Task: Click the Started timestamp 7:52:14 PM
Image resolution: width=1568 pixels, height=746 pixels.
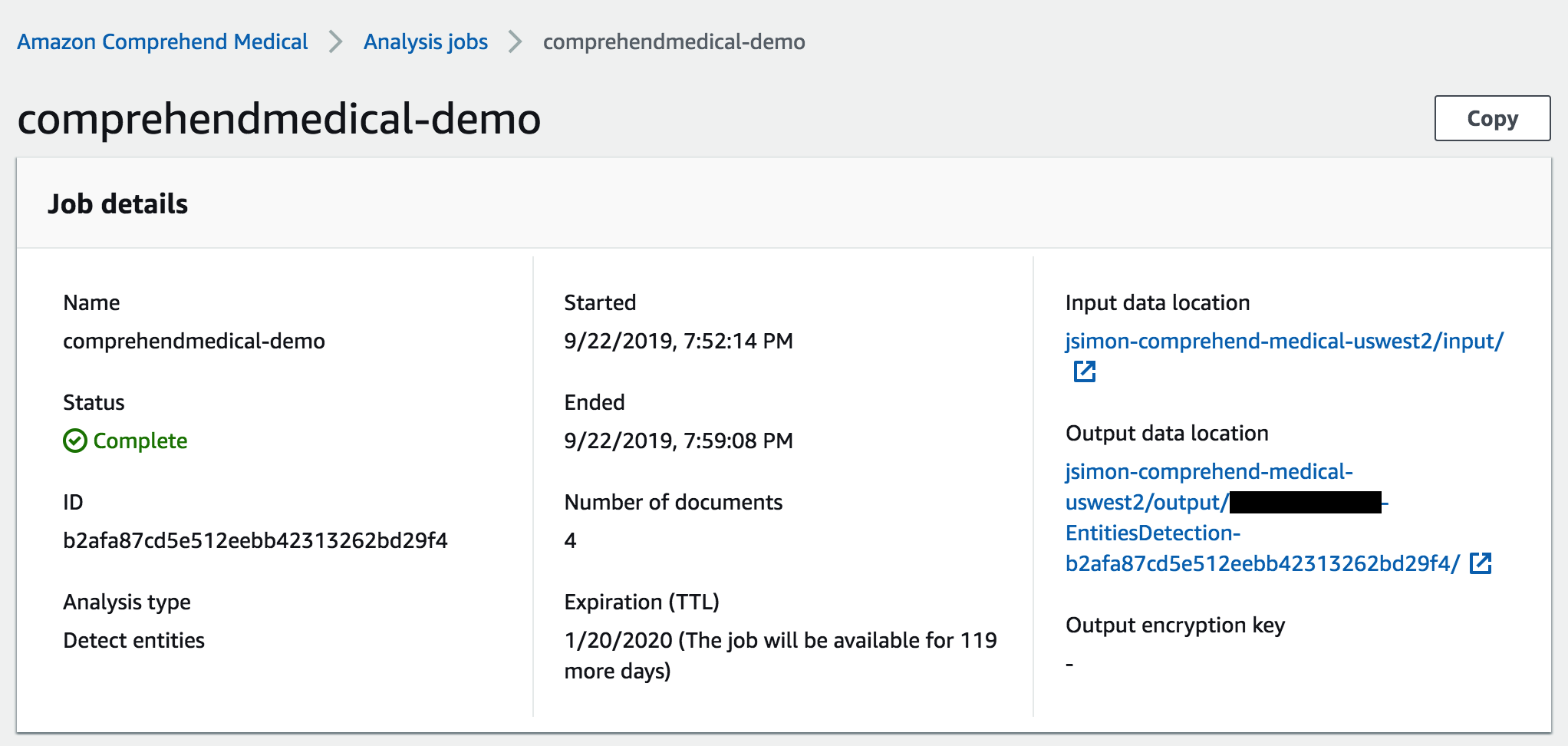Action: coord(678,341)
